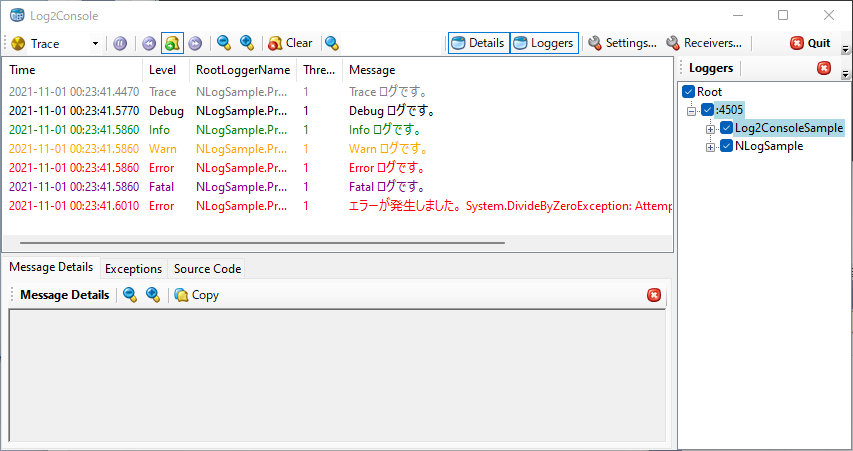This screenshot has height=451, width=853.
Task: Zoom out in Message Details toolbar
Action: click(130, 295)
